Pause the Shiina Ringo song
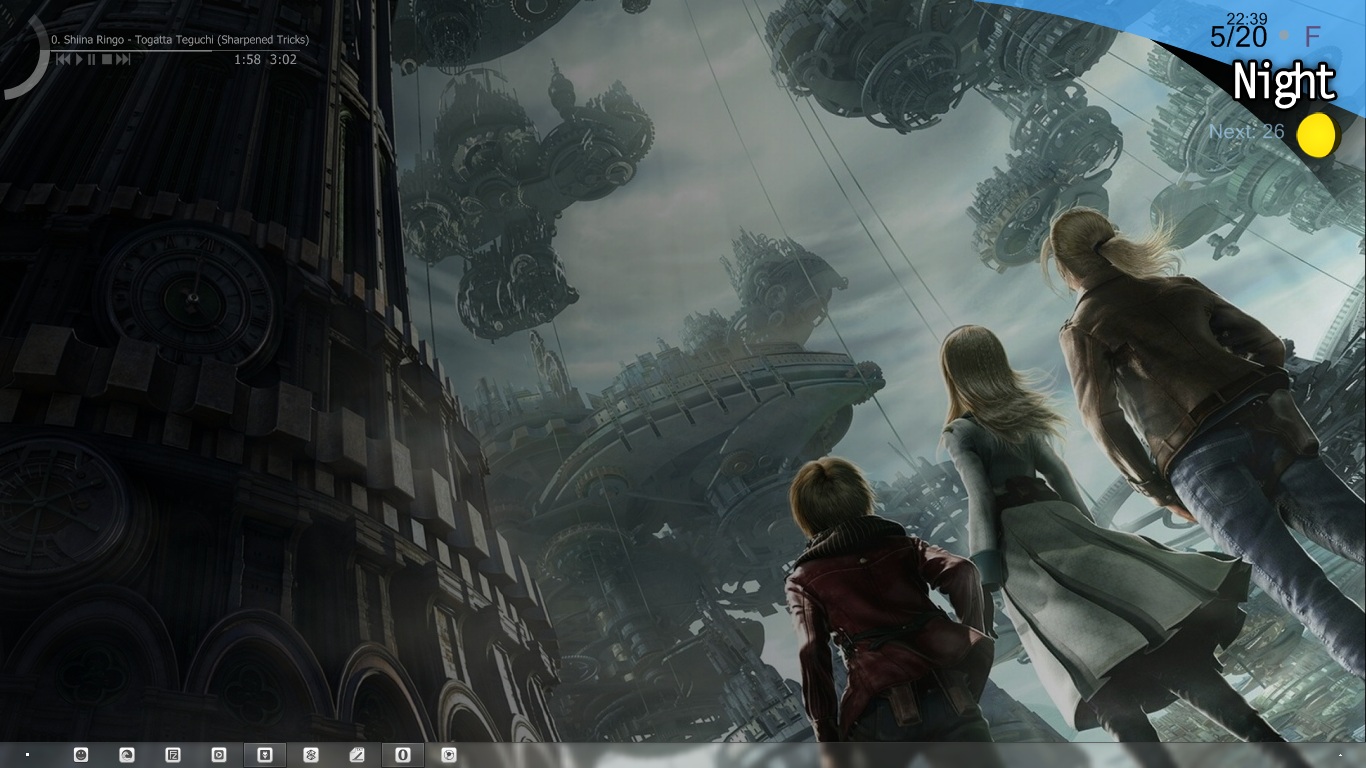1366x768 pixels. [91, 59]
